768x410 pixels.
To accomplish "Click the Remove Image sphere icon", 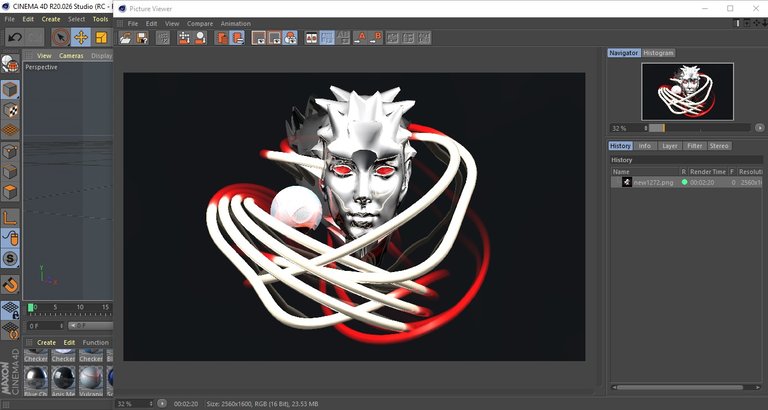I will [x=200, y=38].
